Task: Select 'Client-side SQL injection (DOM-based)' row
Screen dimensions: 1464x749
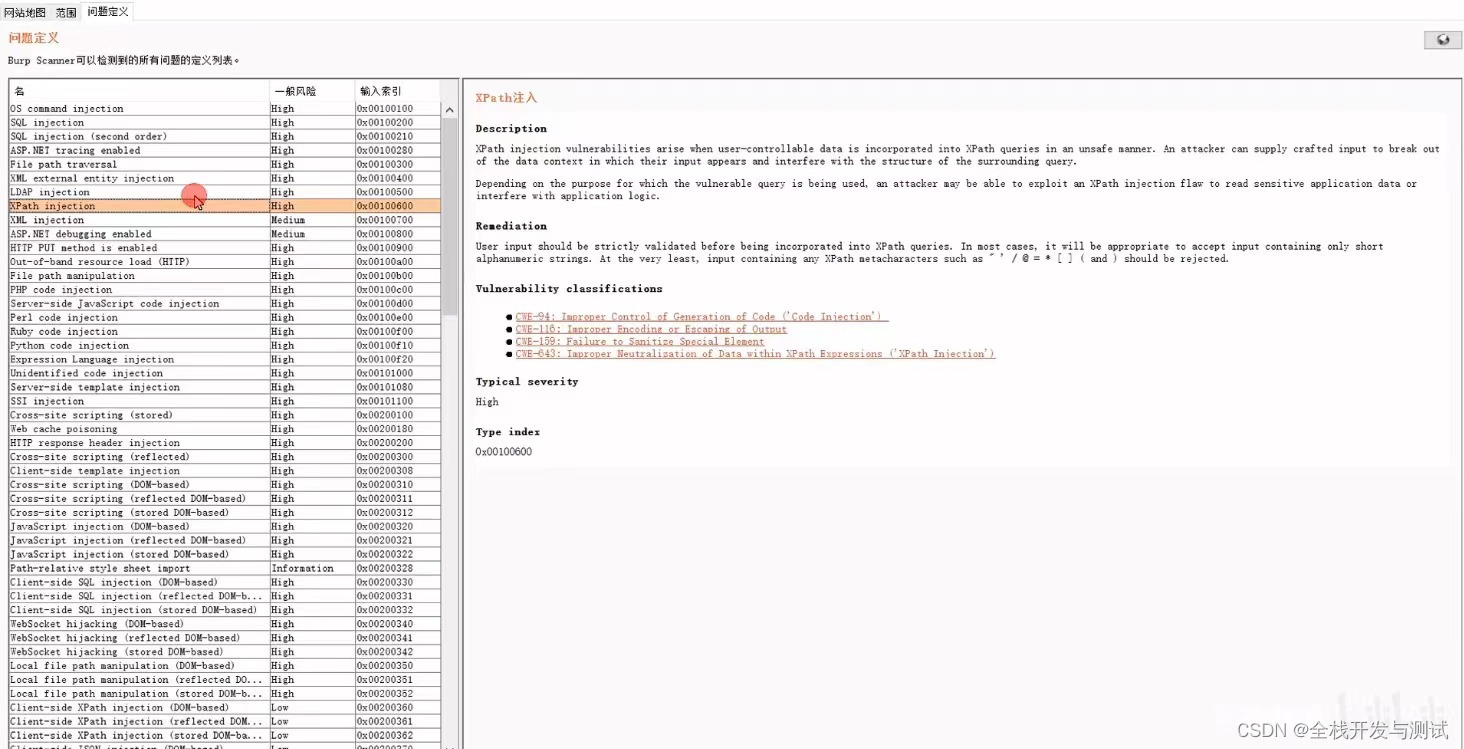Action: (225, 583)
